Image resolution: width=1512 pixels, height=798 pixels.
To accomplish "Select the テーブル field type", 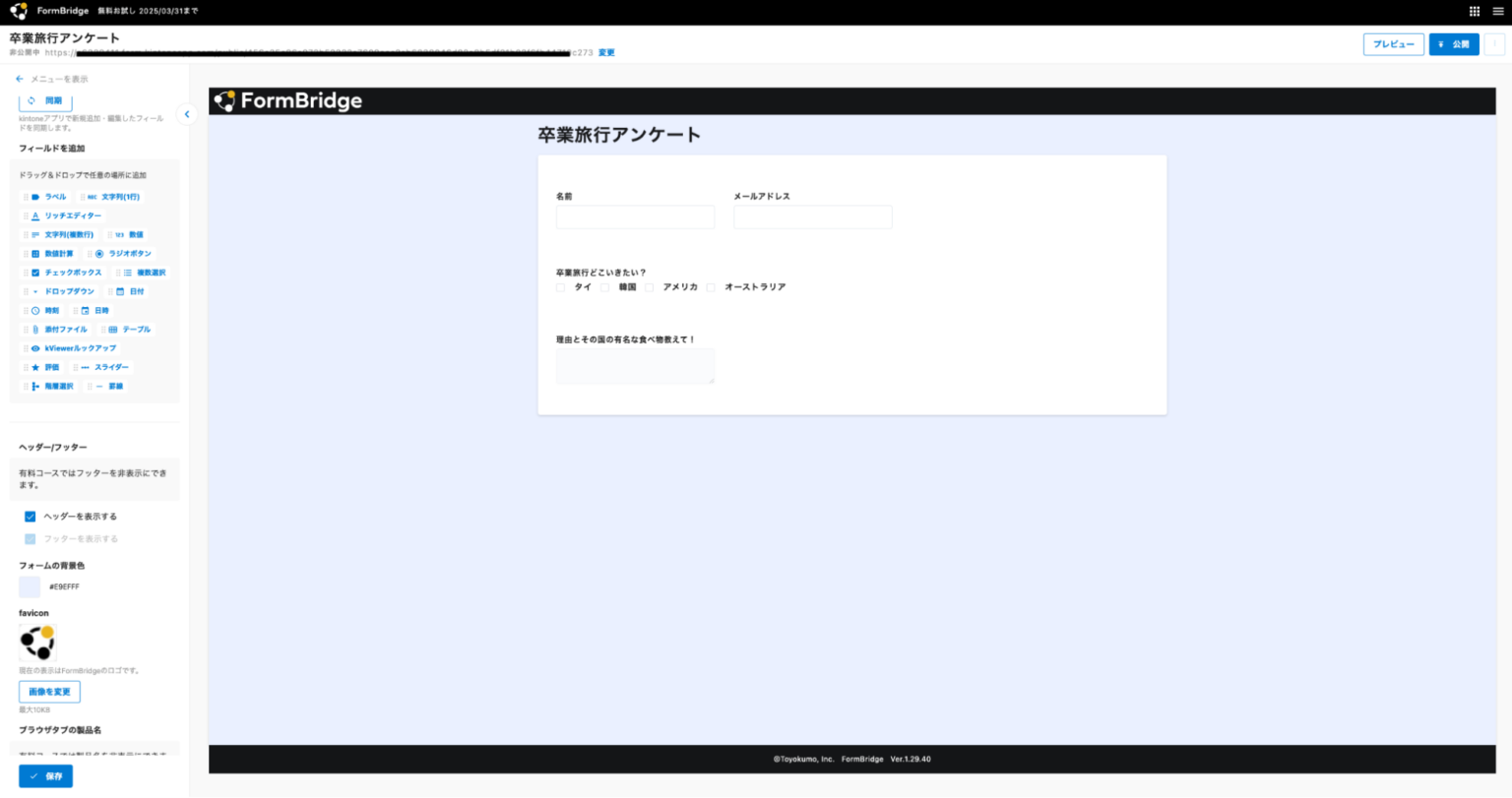I will 138,329.
